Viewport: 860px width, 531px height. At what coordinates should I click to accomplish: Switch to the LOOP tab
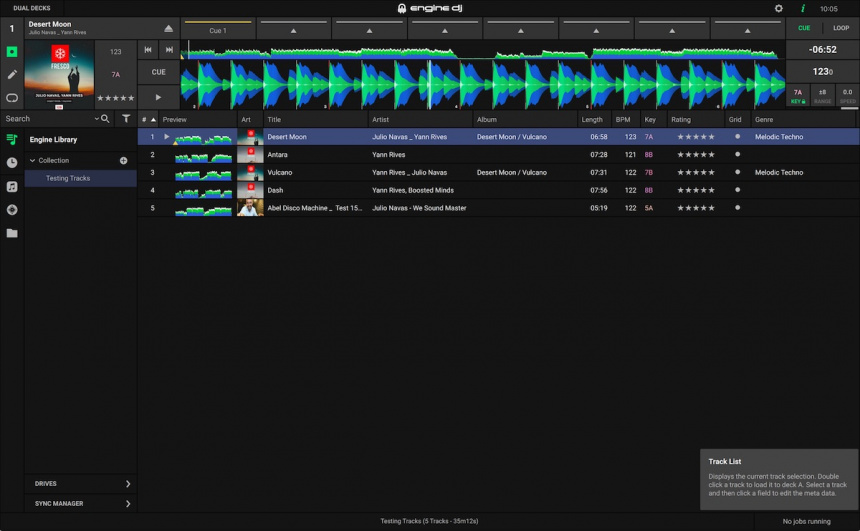[841, 28]
